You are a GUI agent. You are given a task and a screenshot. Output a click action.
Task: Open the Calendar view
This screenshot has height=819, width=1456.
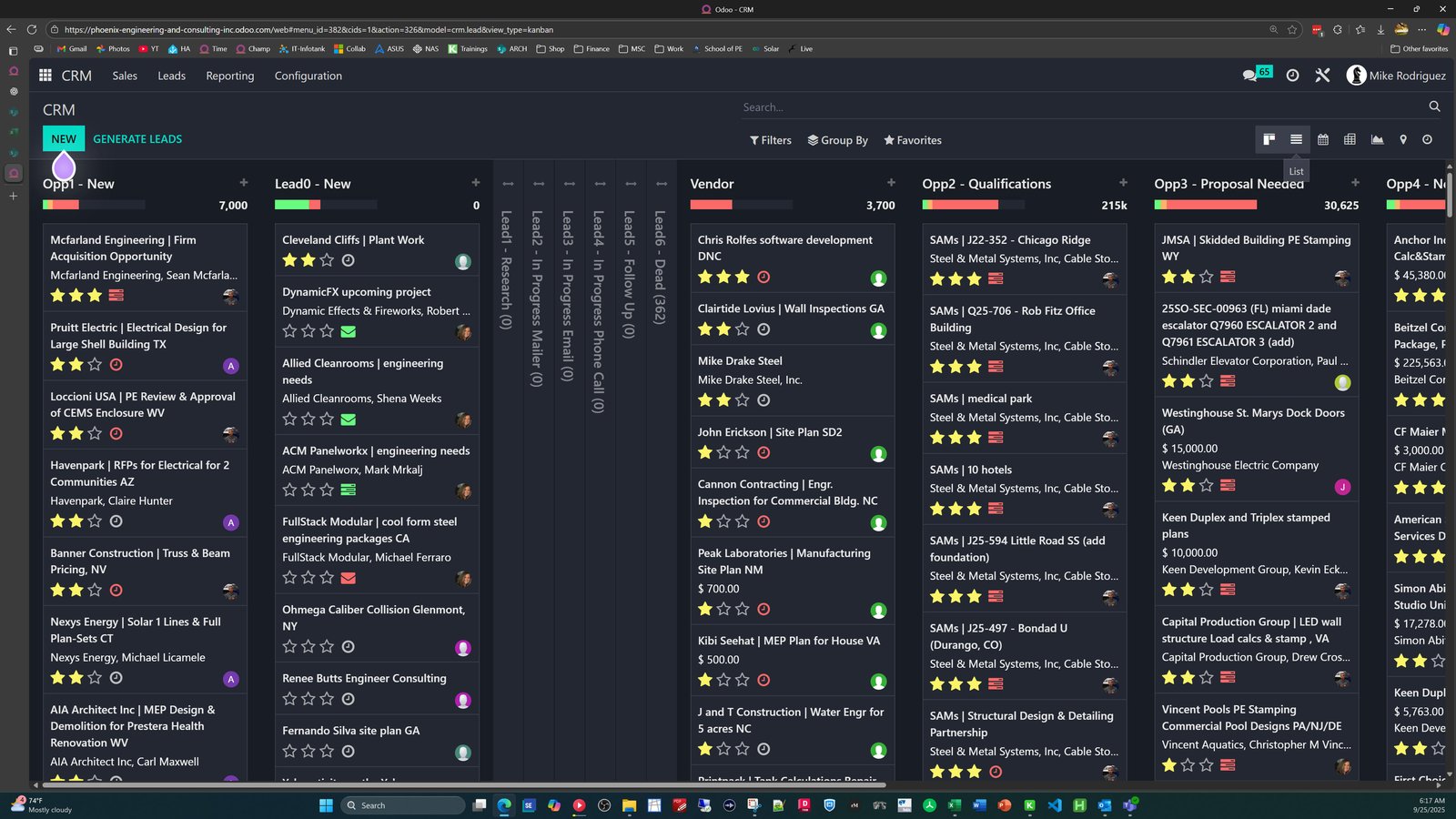[1323, 139]
